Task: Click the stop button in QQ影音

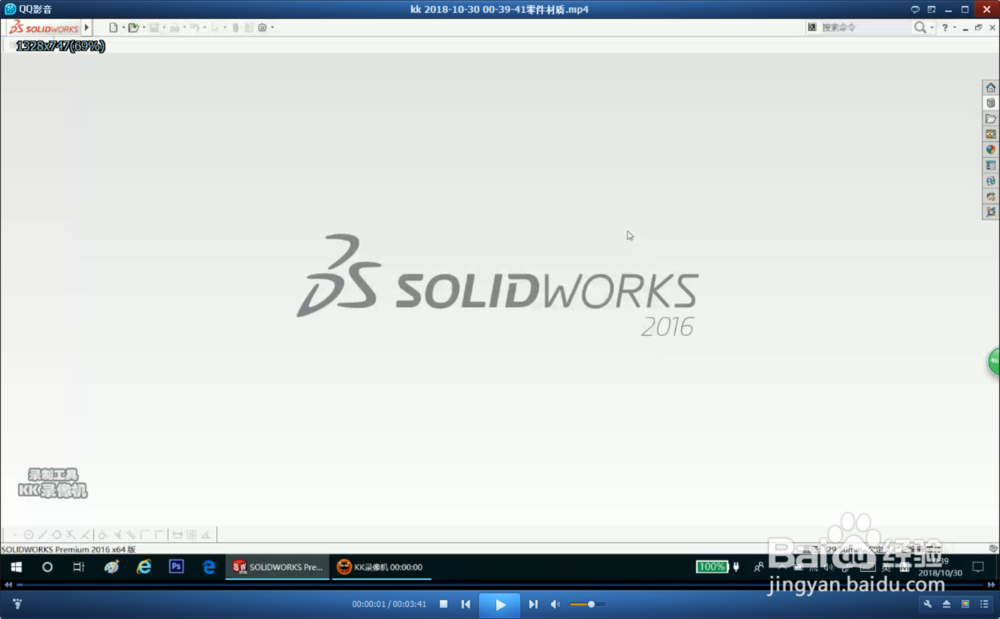Action: point(444,604)
